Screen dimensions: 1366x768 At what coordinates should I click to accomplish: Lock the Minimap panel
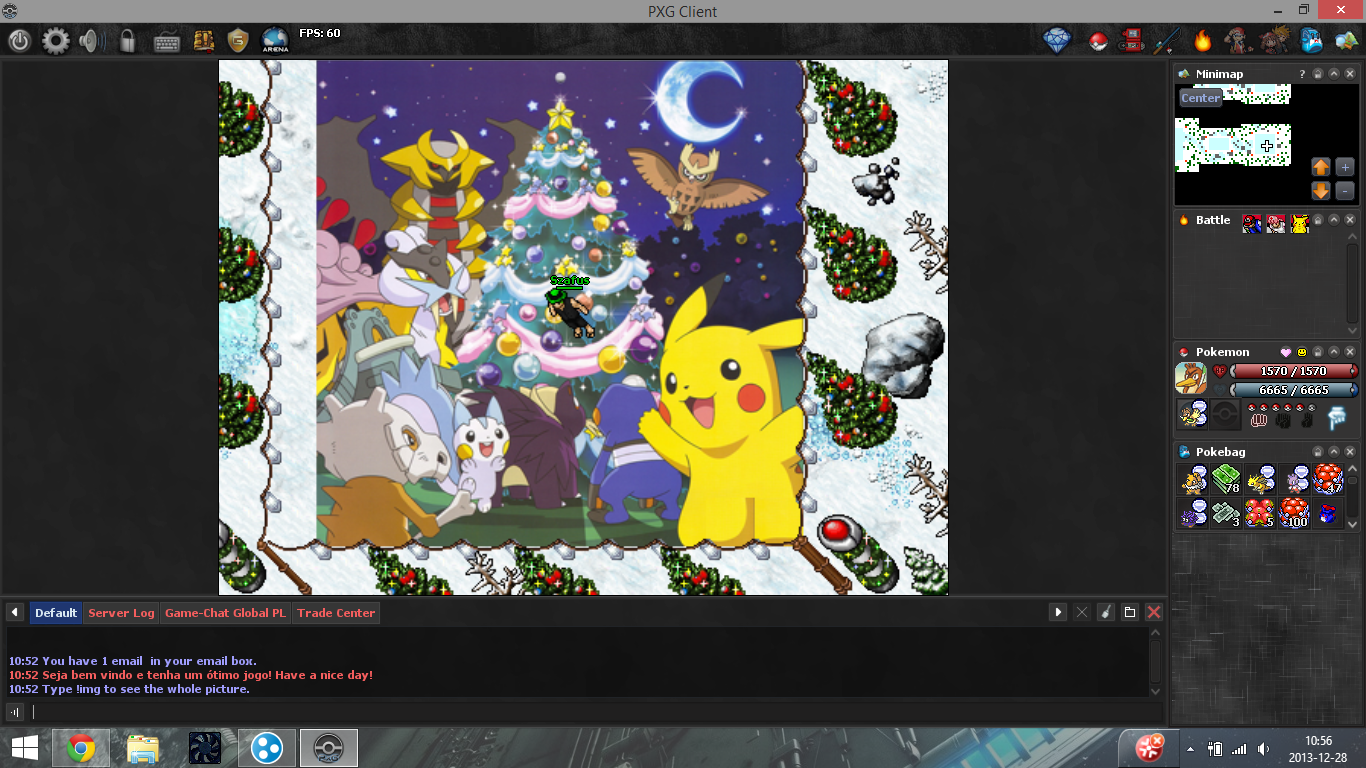[x=1318, y=74]
